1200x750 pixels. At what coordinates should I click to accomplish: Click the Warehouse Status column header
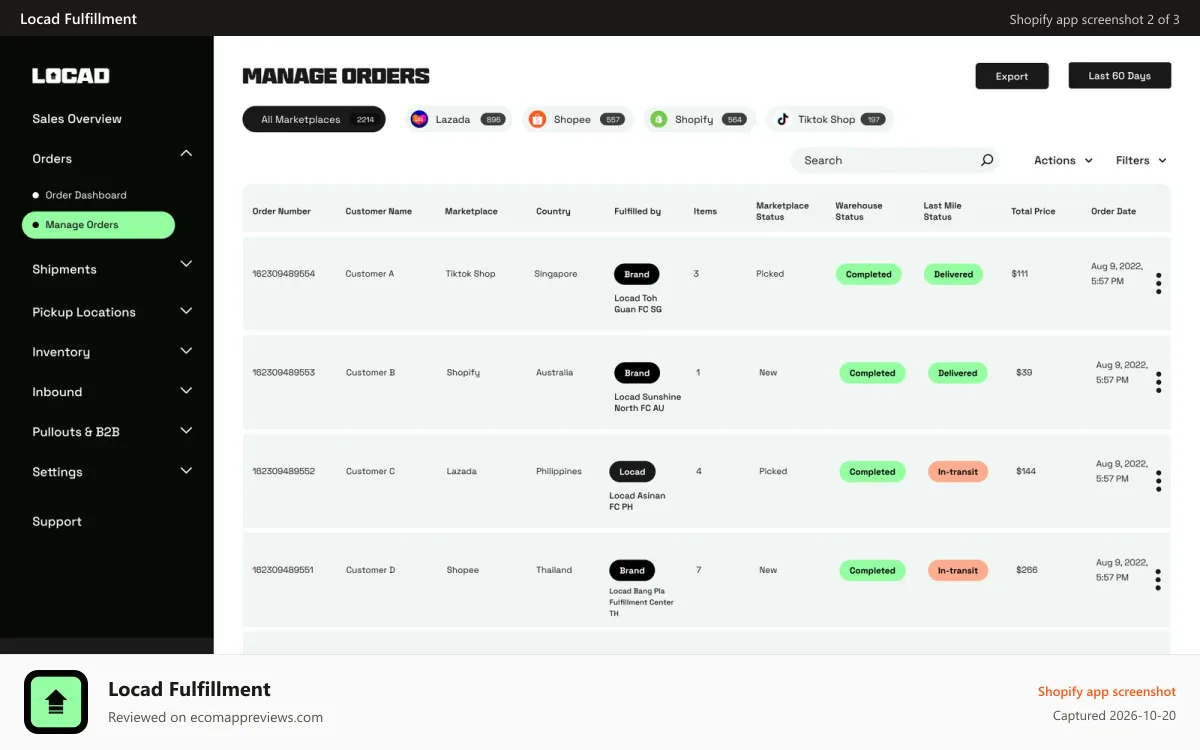859,211
